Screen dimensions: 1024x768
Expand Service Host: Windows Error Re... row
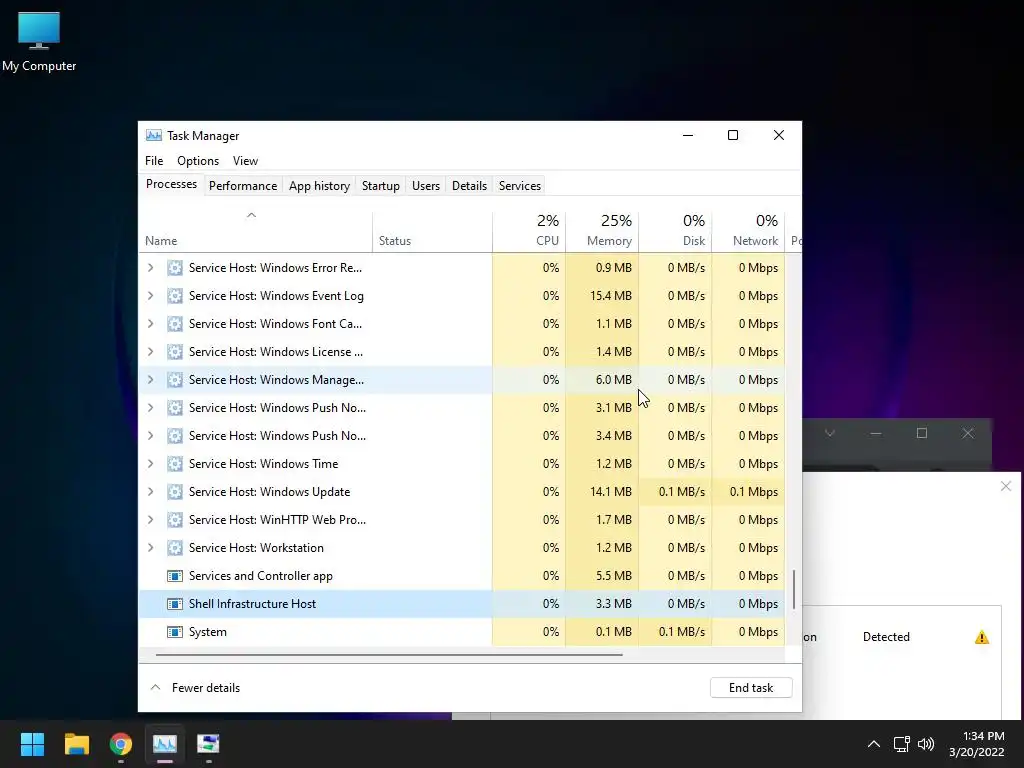coord(150,268)
